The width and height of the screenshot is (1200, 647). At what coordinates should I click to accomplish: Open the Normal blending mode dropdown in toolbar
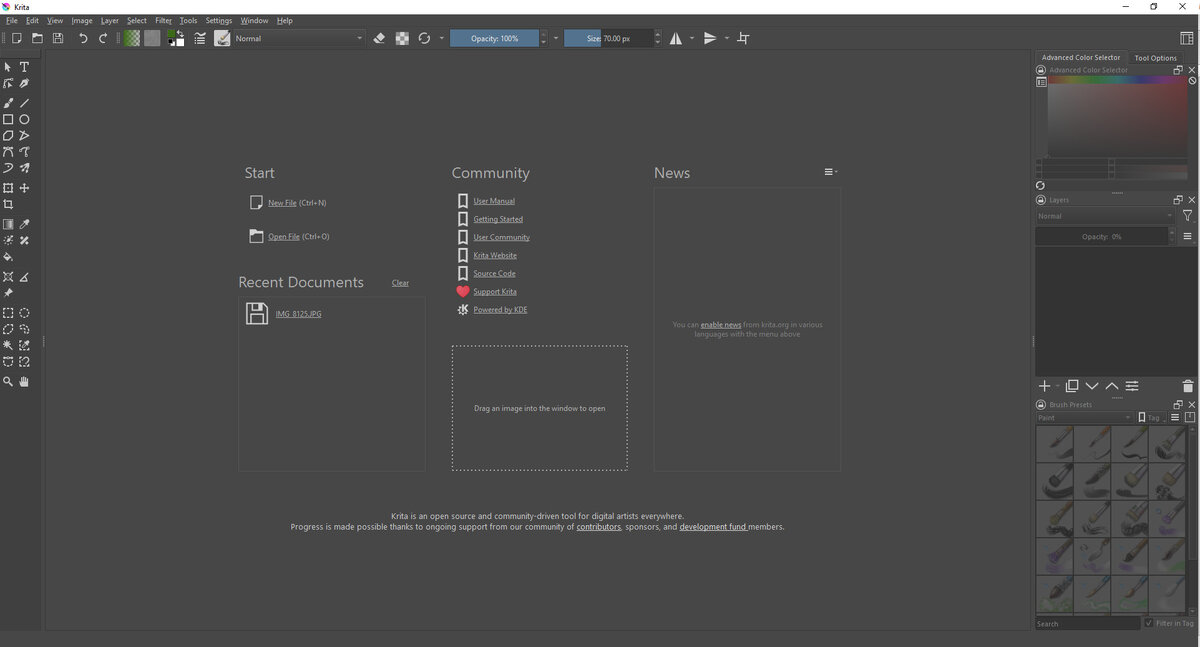point(299,38)
